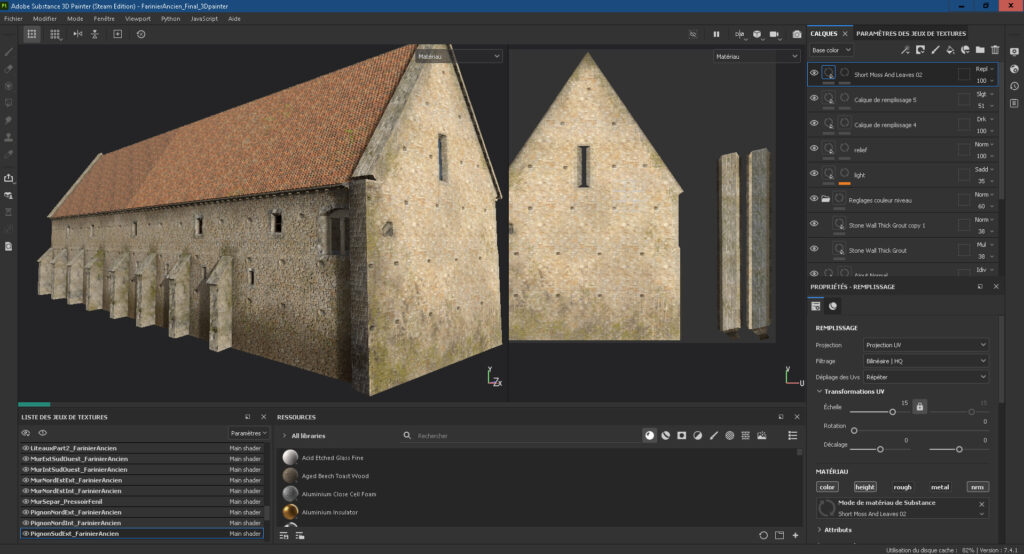
Task: Hide Stone Wall Thick Grout copy 1 layer
Action: pyautogui.click(x=814, y=223)
